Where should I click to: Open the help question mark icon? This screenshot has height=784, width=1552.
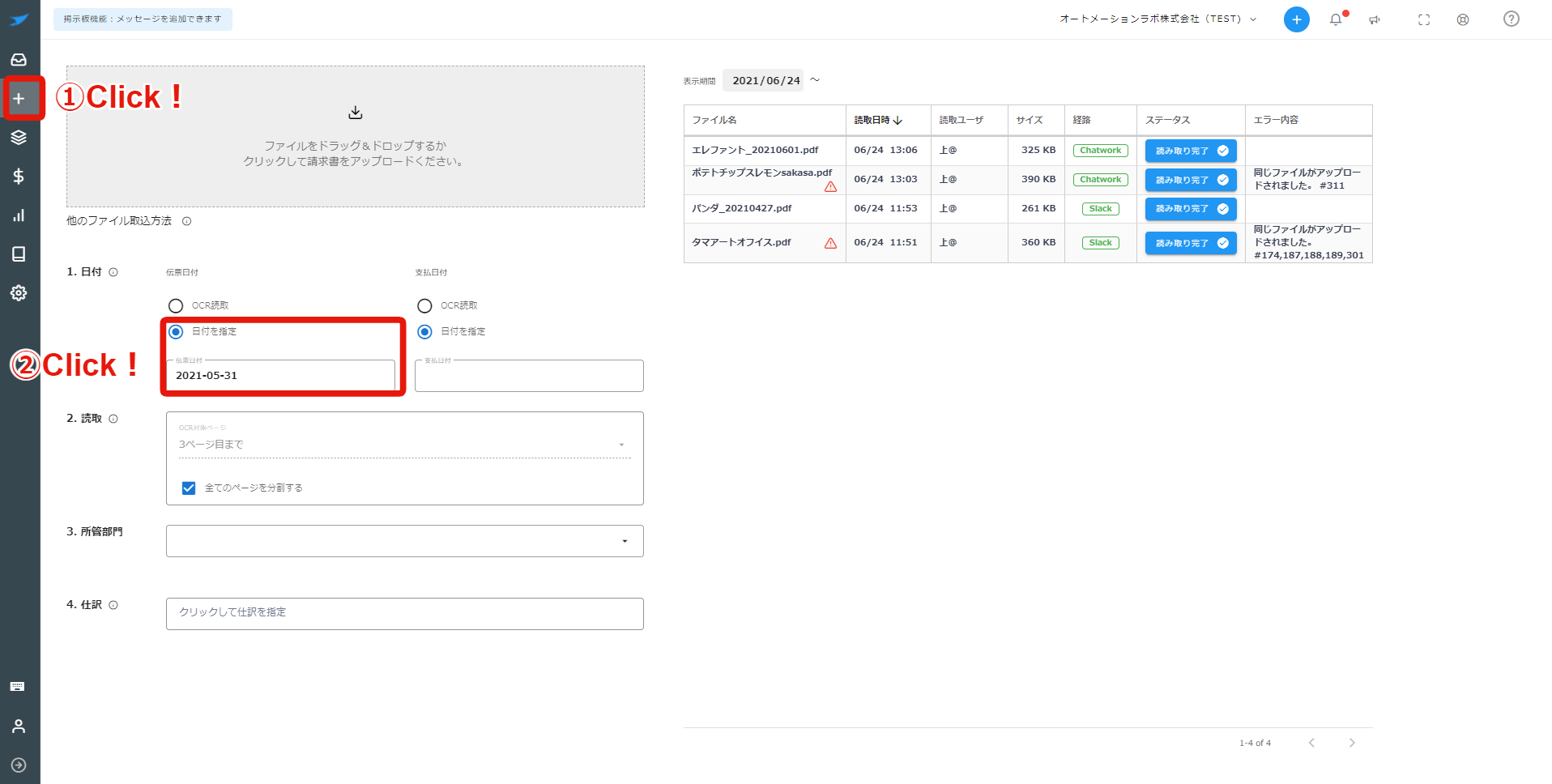[1511, 19]
